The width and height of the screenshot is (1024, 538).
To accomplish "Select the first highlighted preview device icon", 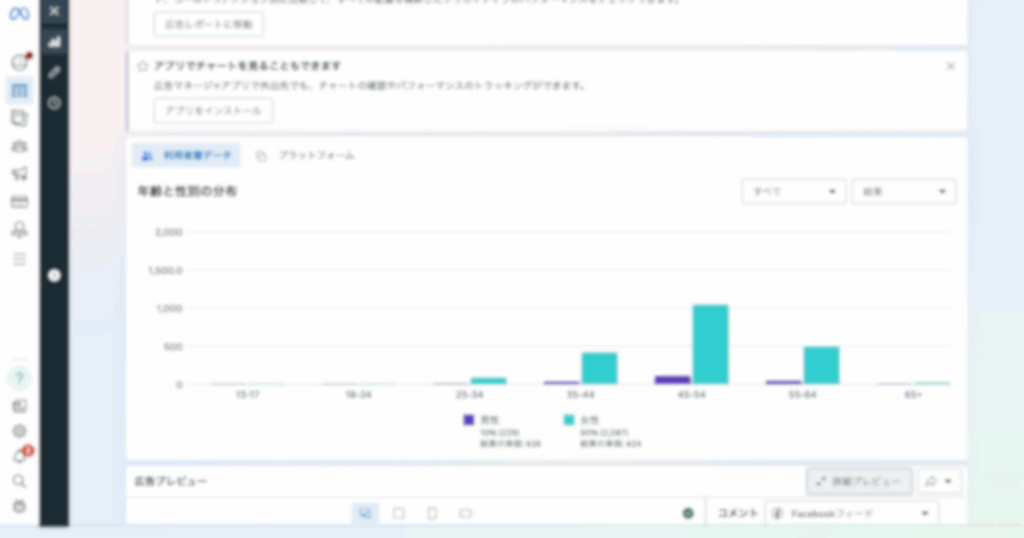I will [x=365, y=513].
